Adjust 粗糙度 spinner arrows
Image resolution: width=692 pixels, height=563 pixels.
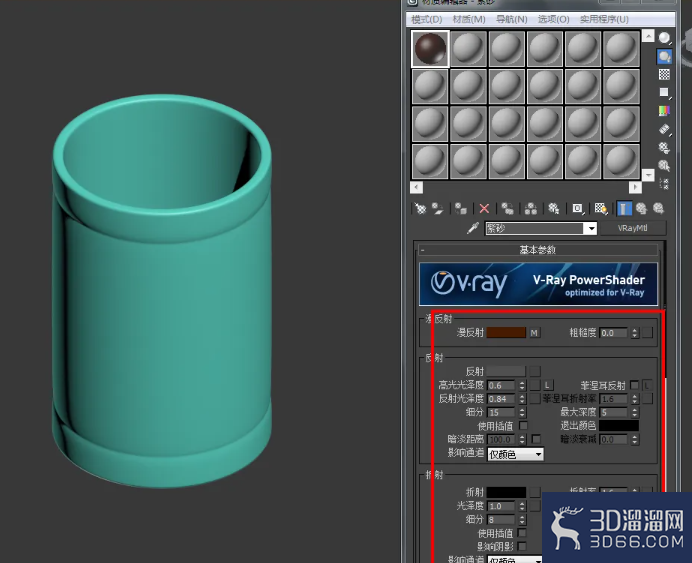635,333
